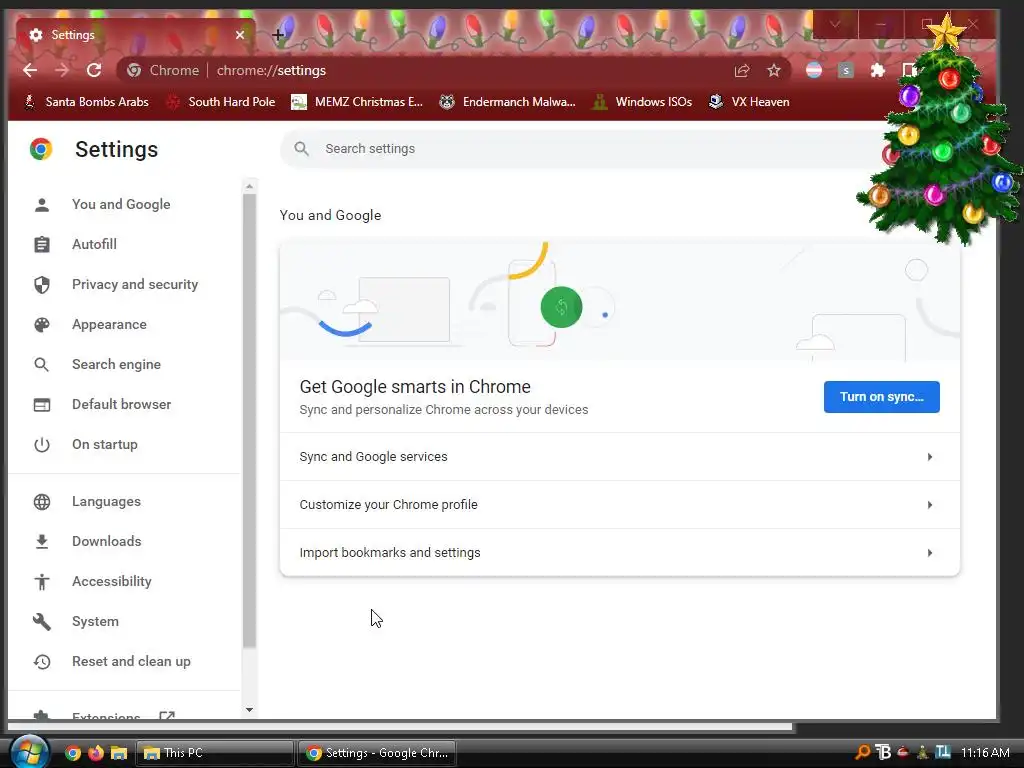Open file explorer from the quick launch bar

pyautogui.click(x=119, y=753)
